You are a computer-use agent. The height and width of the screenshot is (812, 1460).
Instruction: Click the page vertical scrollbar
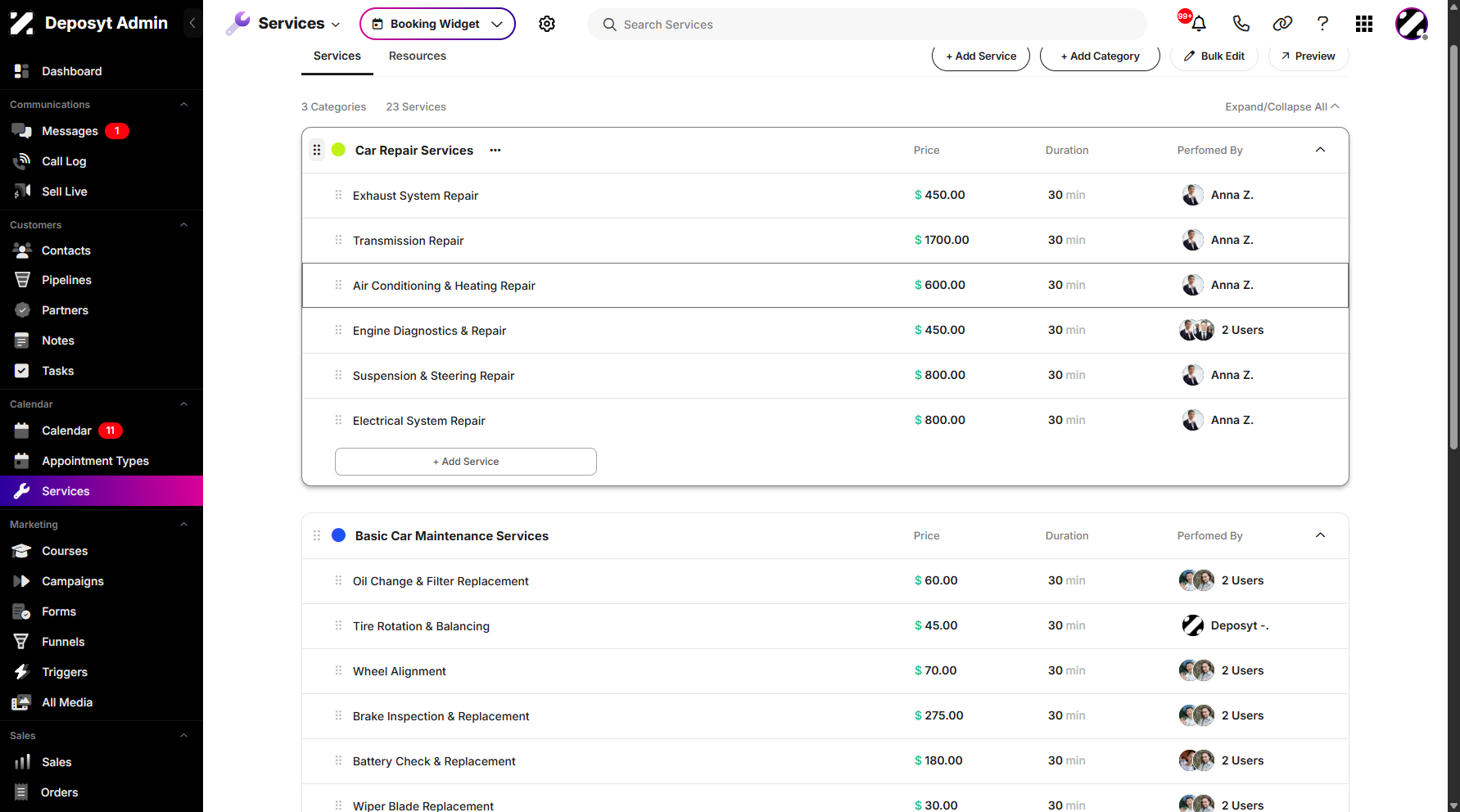tap(1453, 246)
